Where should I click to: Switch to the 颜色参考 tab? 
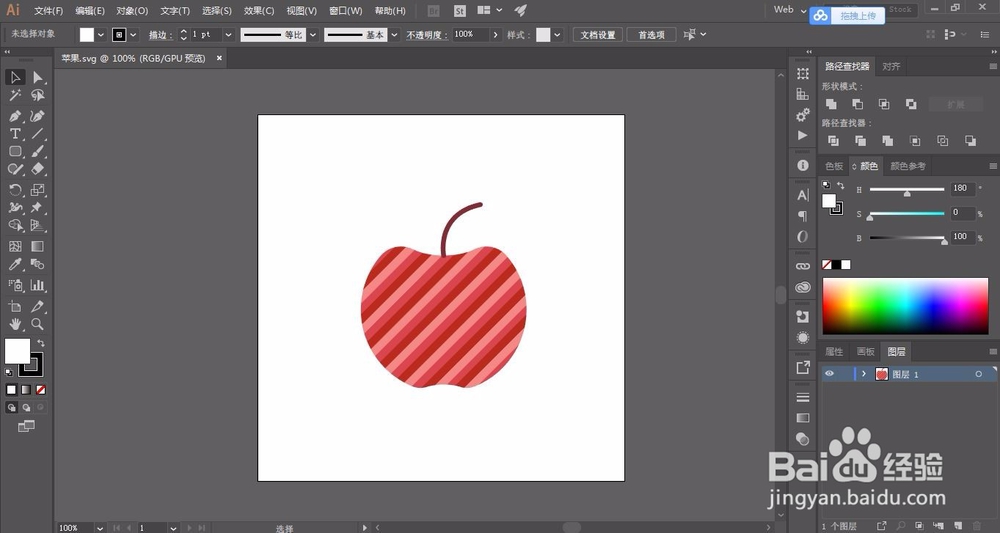(x=908, y=166)
